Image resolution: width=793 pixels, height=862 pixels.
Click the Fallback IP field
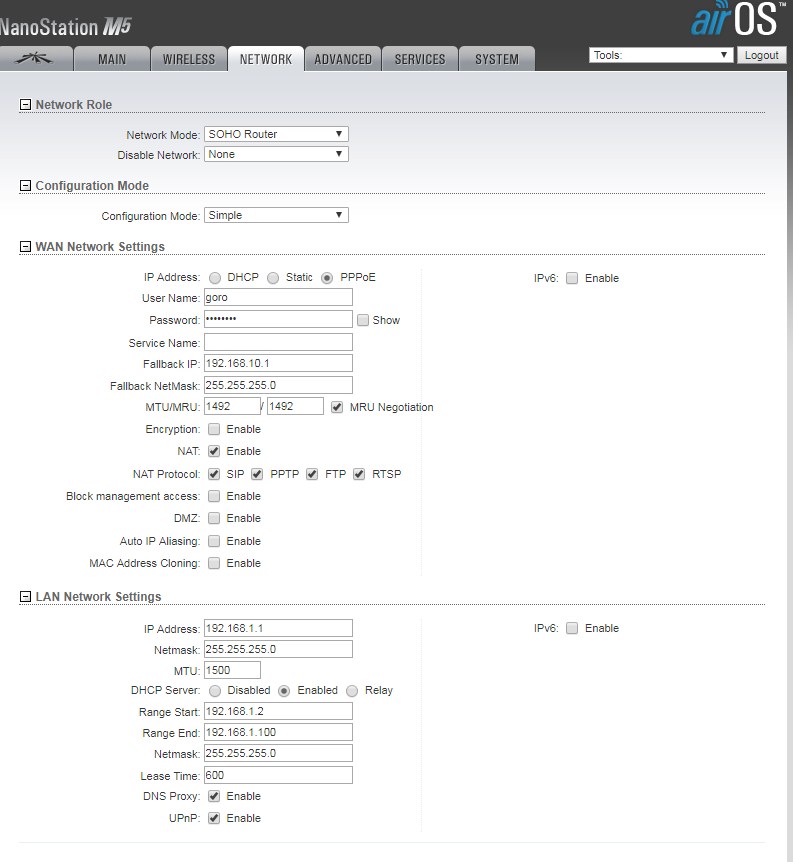click(278, 363)
